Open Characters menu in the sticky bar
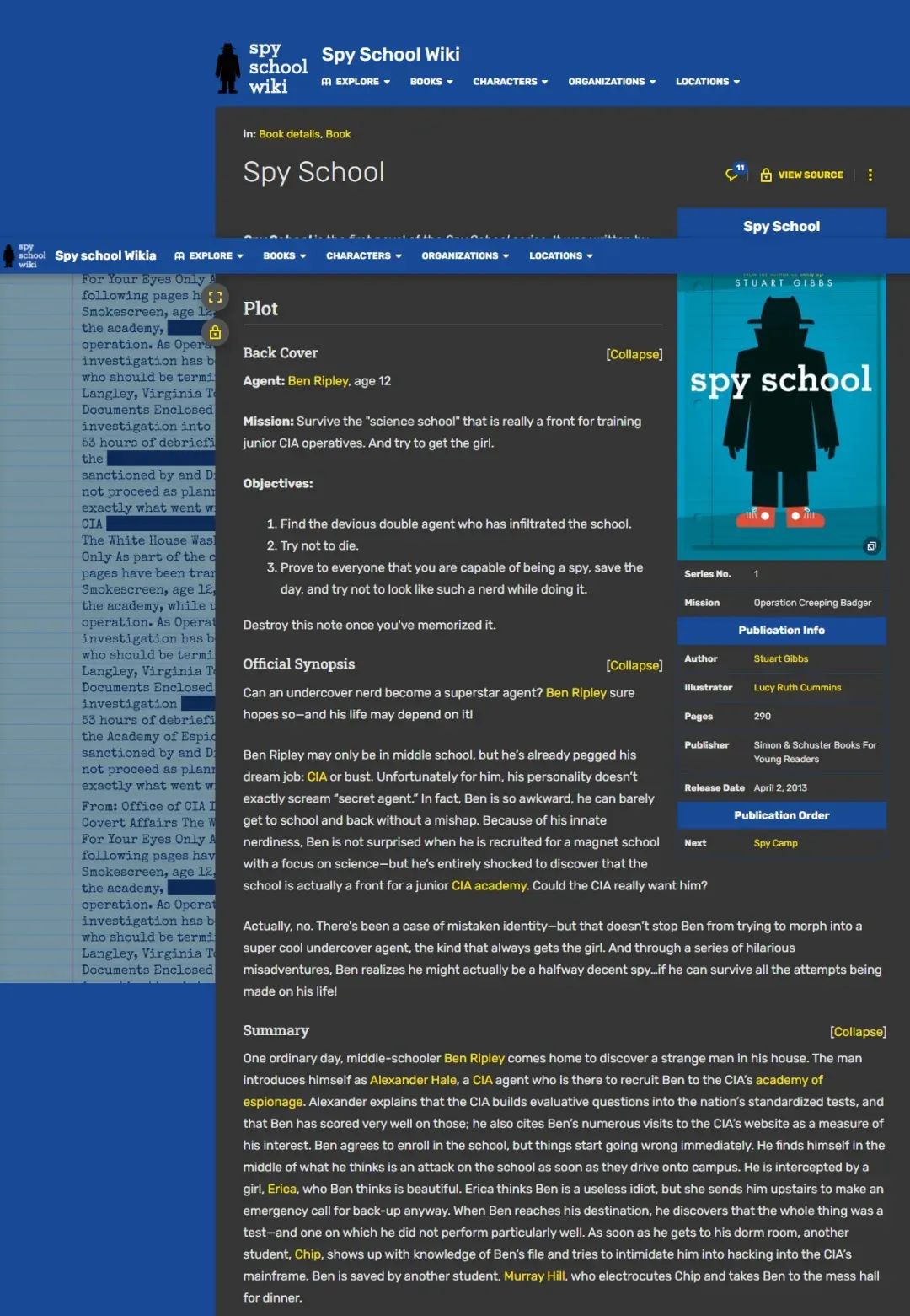Image resolution: width=910 pixels, height=1316 pixels. click(x=364, y=255)
